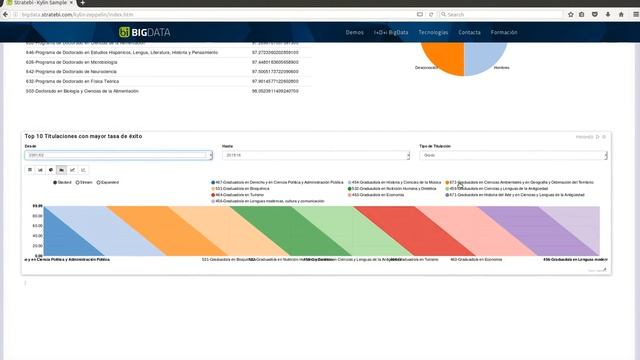
Task: Open the Hasta dropdown
Action: tap(316, 155)
